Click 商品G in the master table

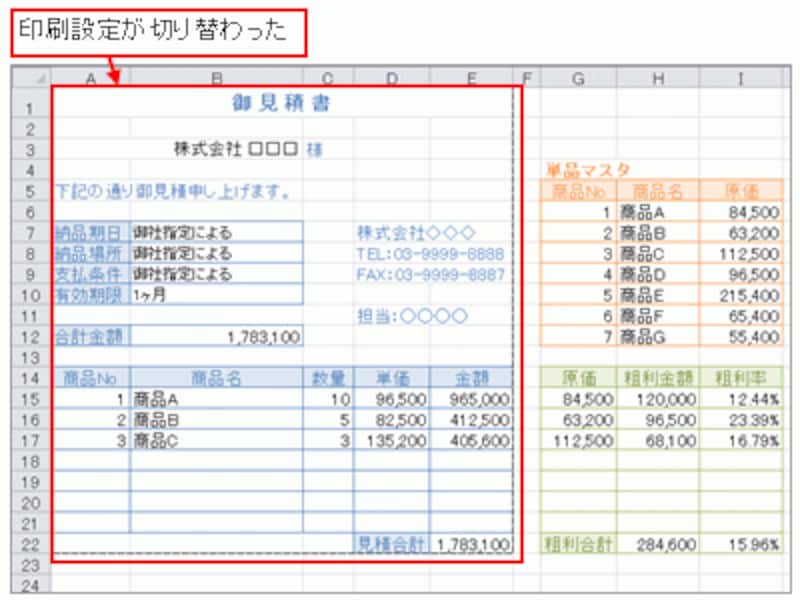click(x=658, y=337)
